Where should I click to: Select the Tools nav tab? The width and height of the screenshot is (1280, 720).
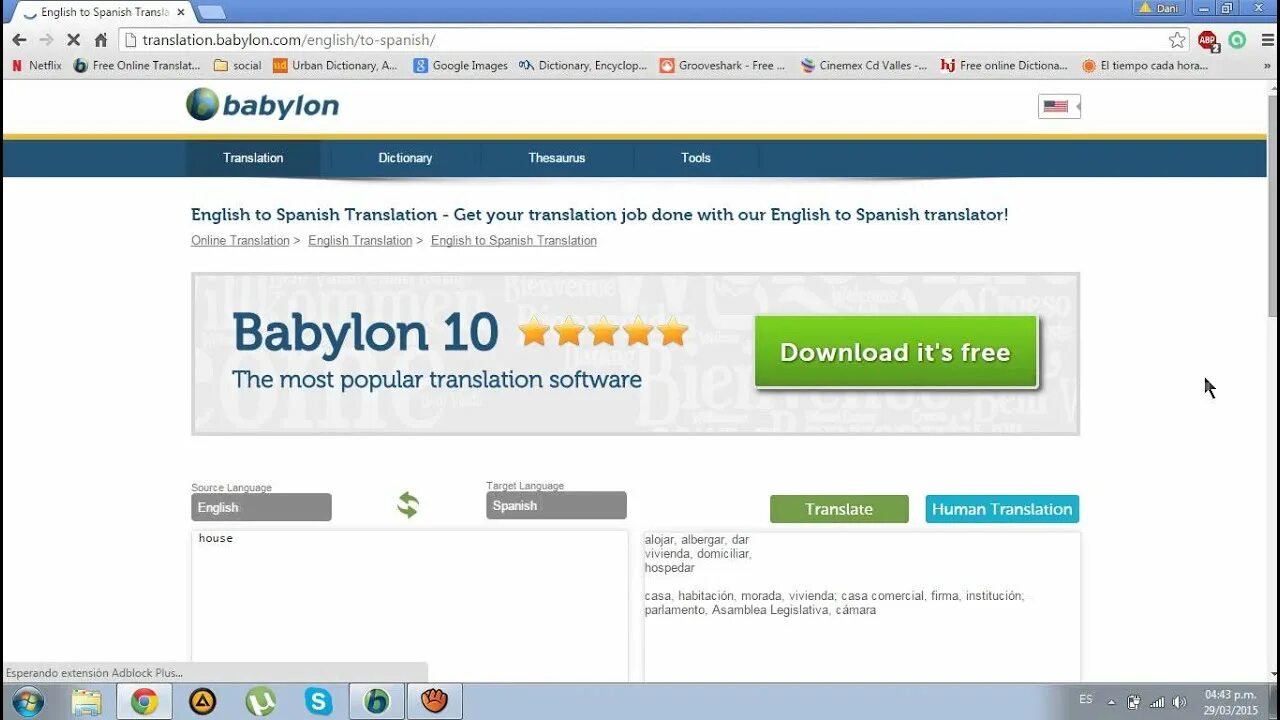(696, 158)
